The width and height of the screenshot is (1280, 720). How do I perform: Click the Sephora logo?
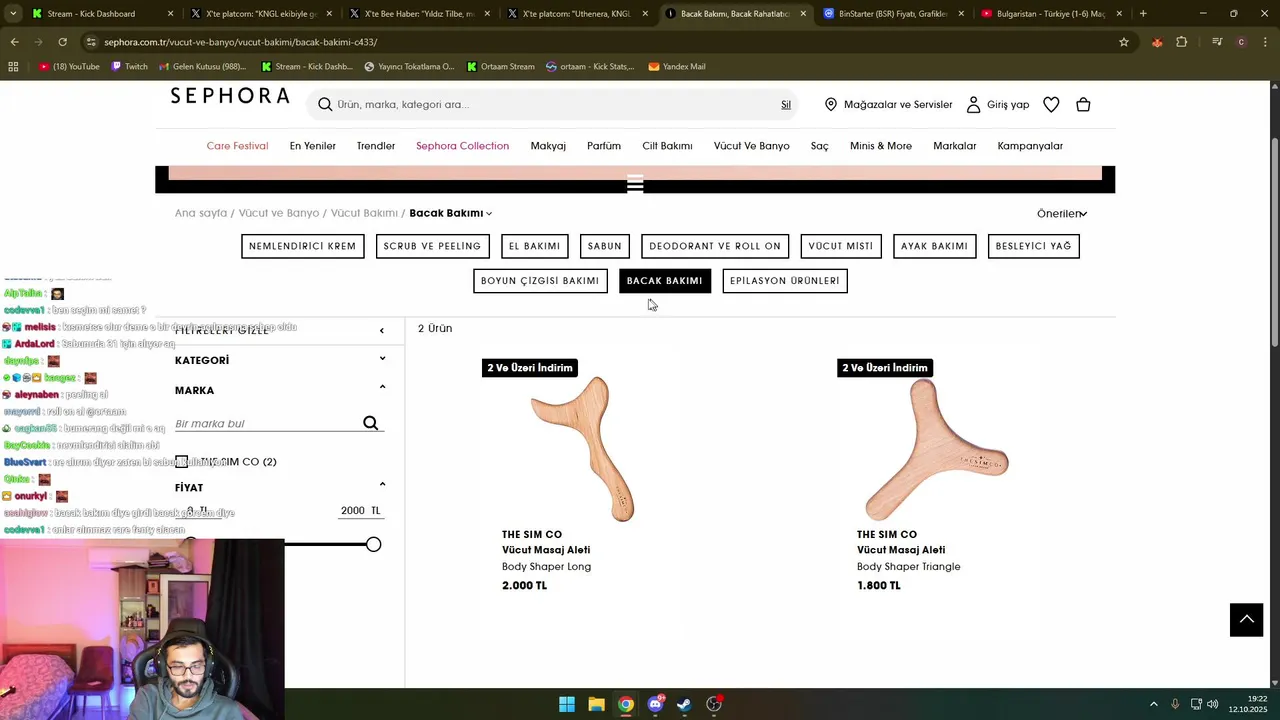230,96
